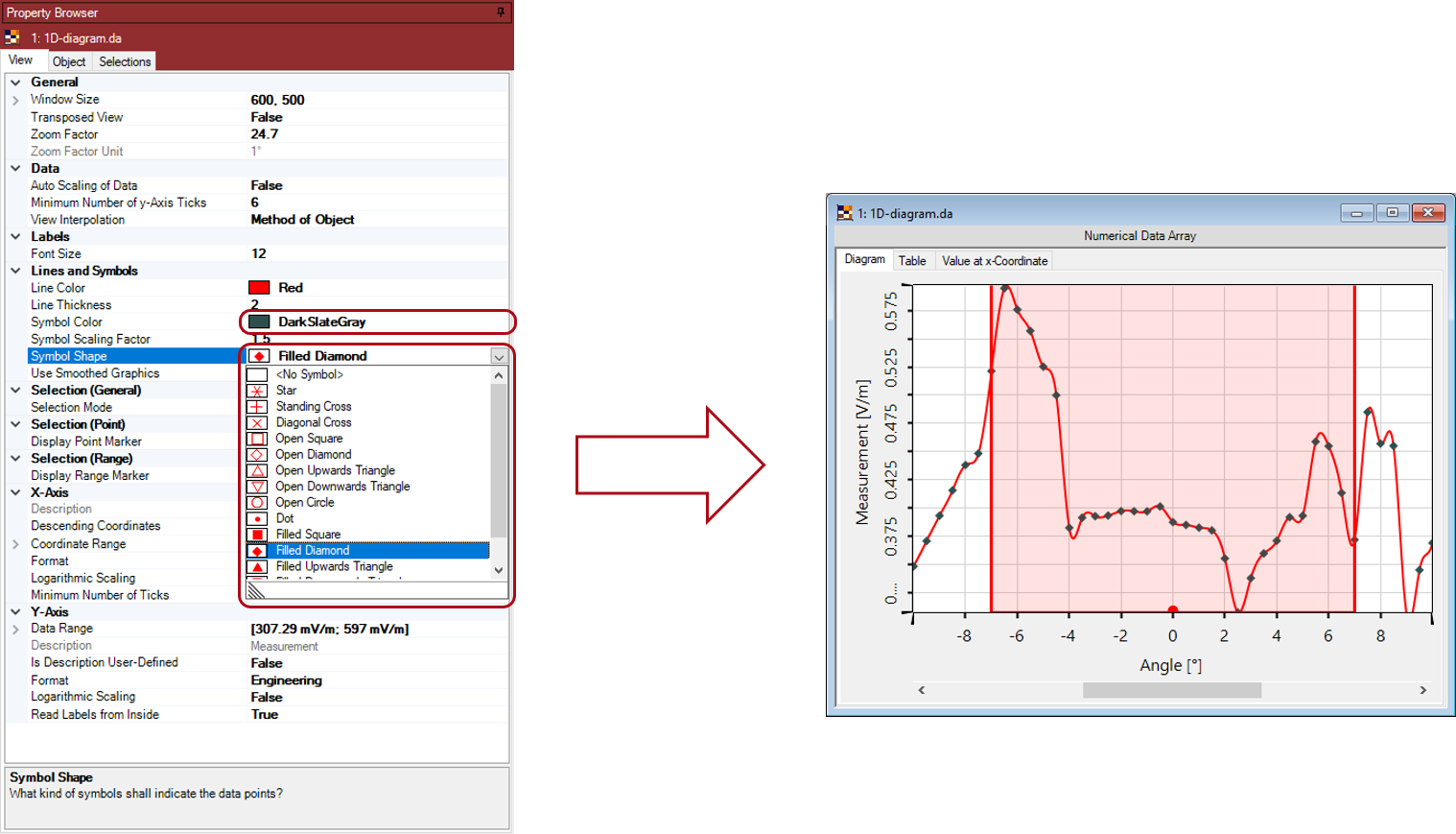Click diagram scrollbar left arrow

[922, 690]
